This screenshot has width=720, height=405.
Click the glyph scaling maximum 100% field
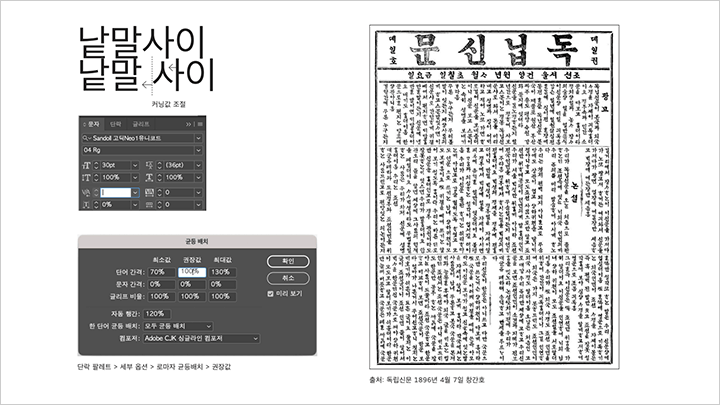pos(222,297)
